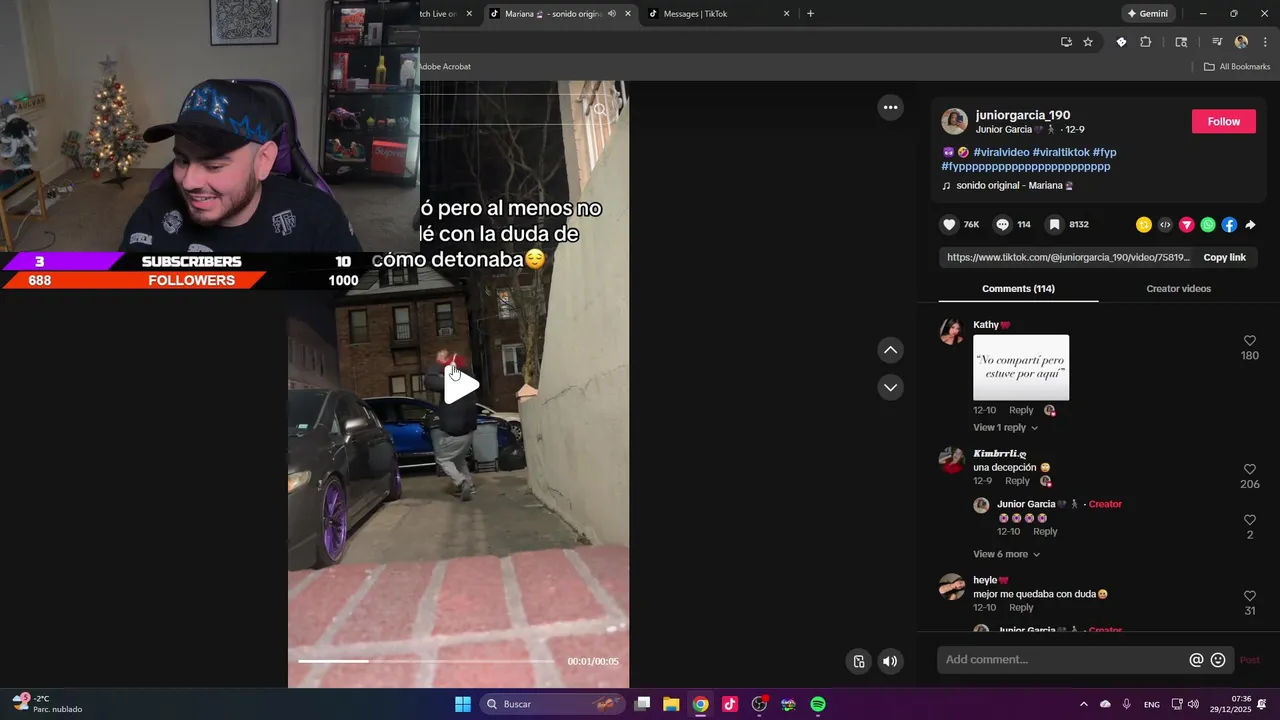Close the Mariana sonido original tab

628,14
